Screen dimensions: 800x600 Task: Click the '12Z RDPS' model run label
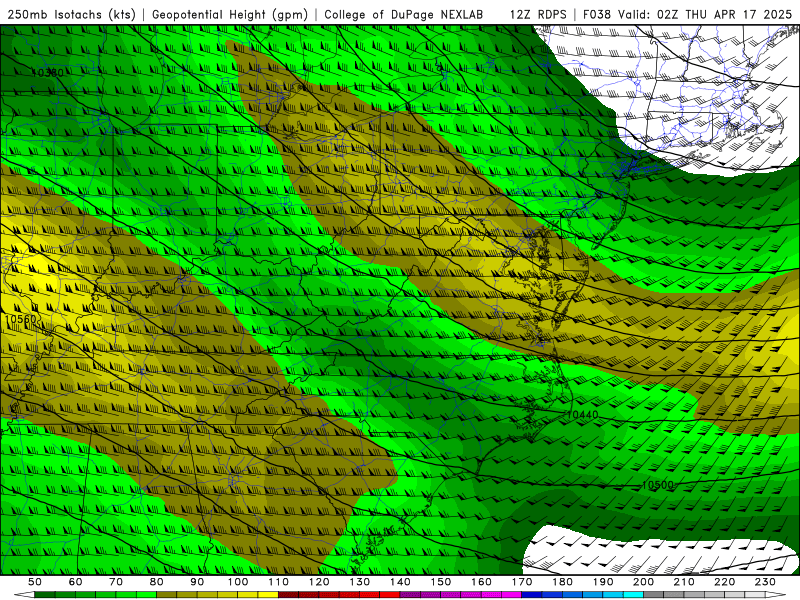click(538, 14)
